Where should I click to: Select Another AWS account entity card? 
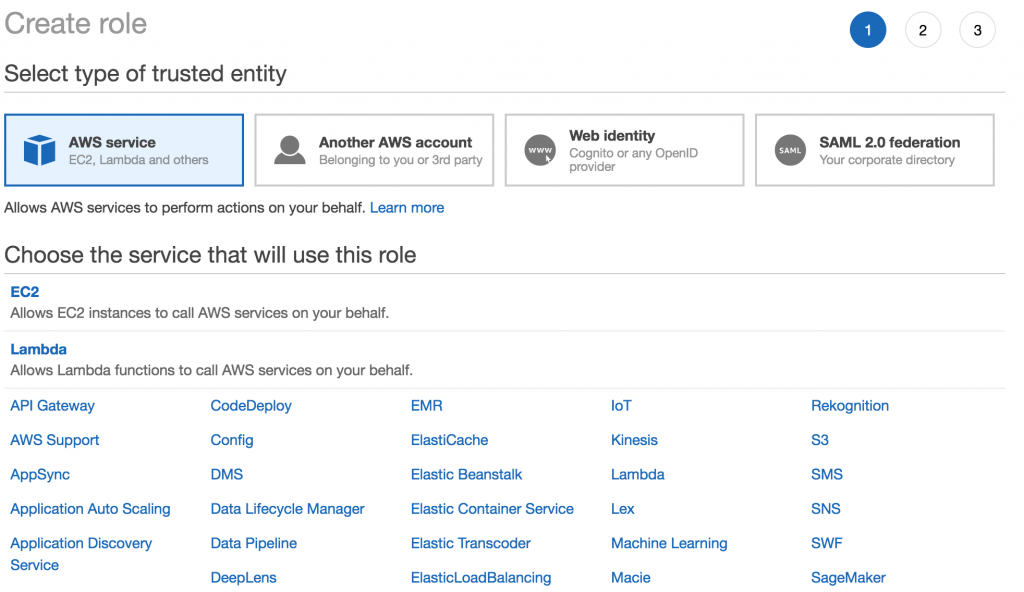click(374, 150)
